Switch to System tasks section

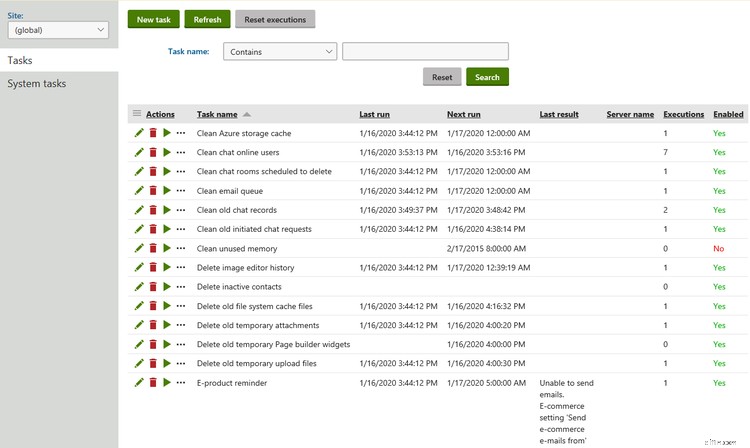tap(37, 84)
